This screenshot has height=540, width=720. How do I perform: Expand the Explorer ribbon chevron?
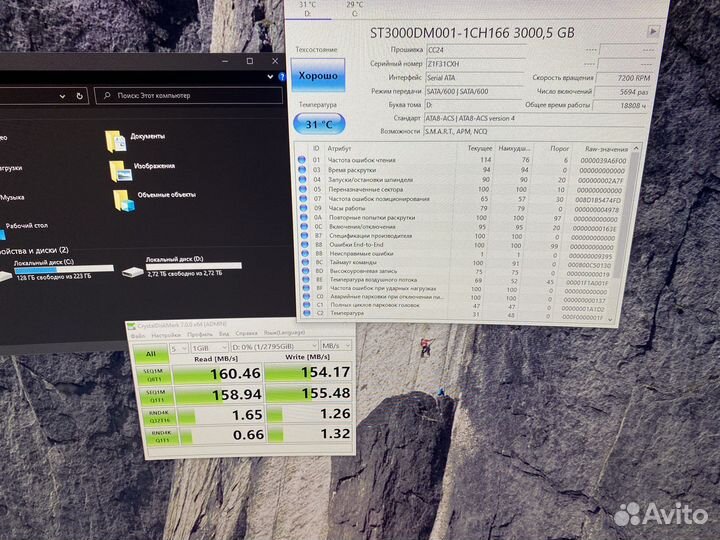(270, 77)
